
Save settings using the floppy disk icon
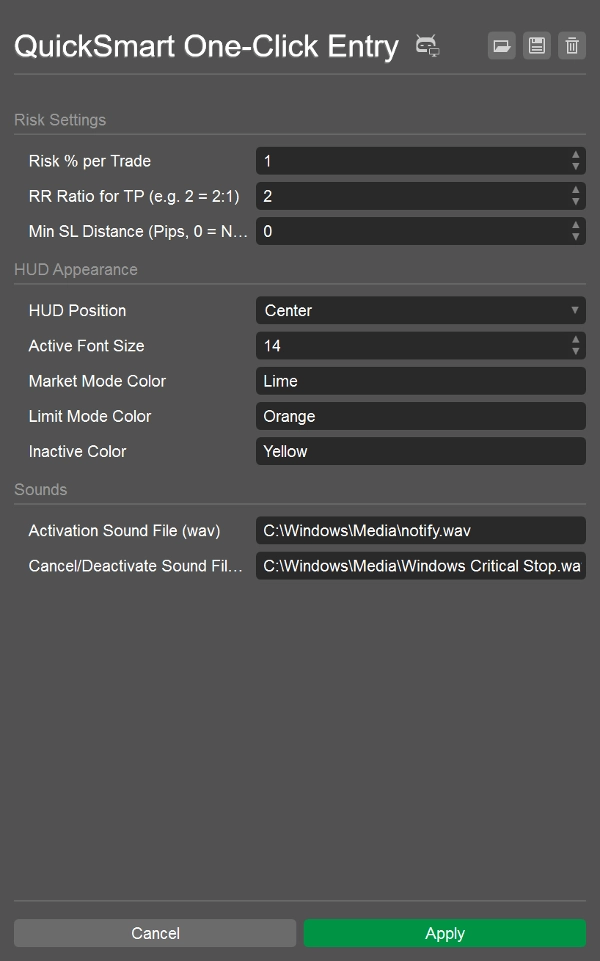tap(536, 45)
